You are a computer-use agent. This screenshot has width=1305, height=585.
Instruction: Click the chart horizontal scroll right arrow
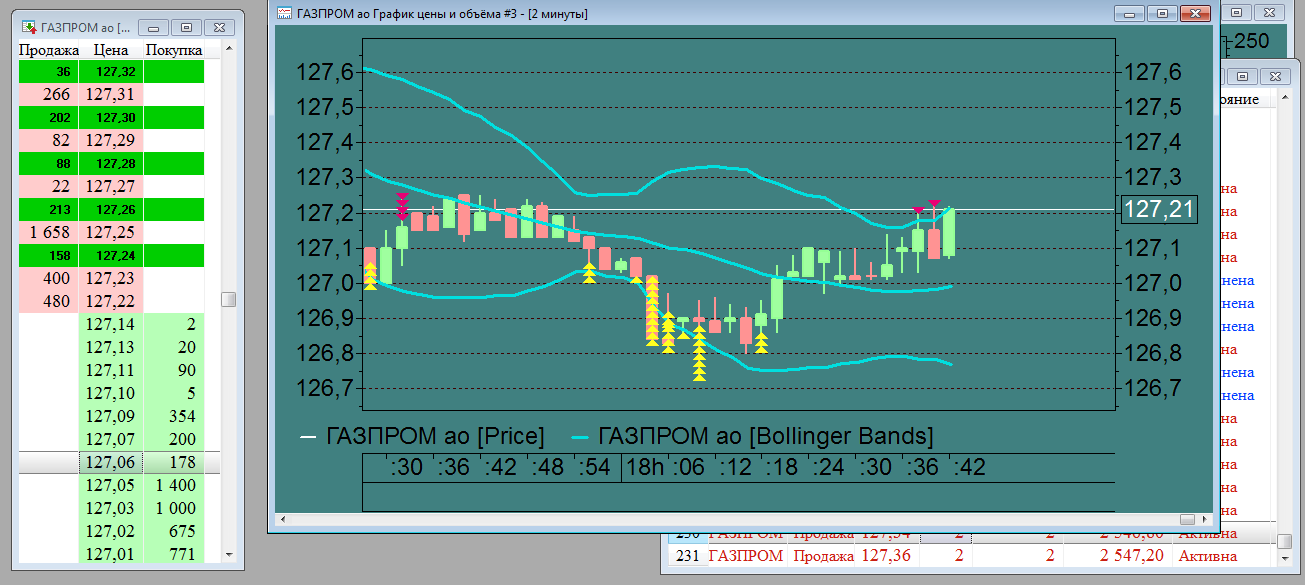coord(1205,520)
